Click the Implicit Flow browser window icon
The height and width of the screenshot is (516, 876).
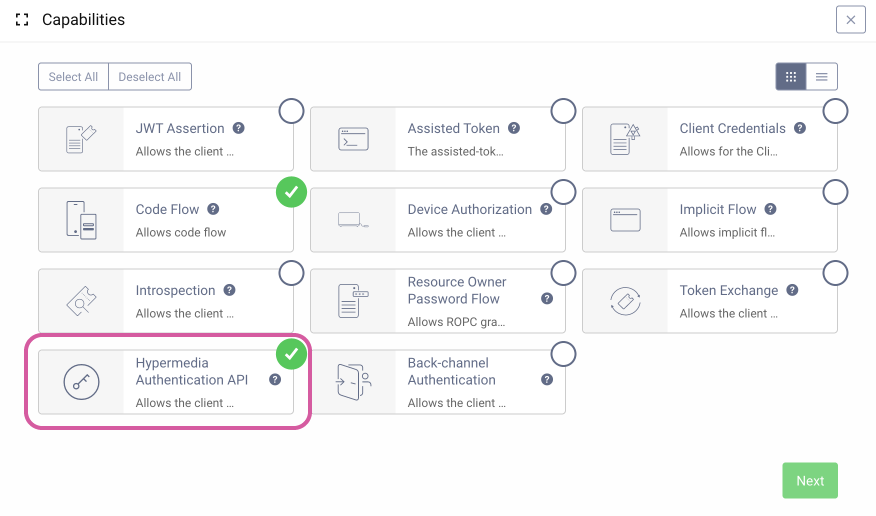[x=625, y=220]
